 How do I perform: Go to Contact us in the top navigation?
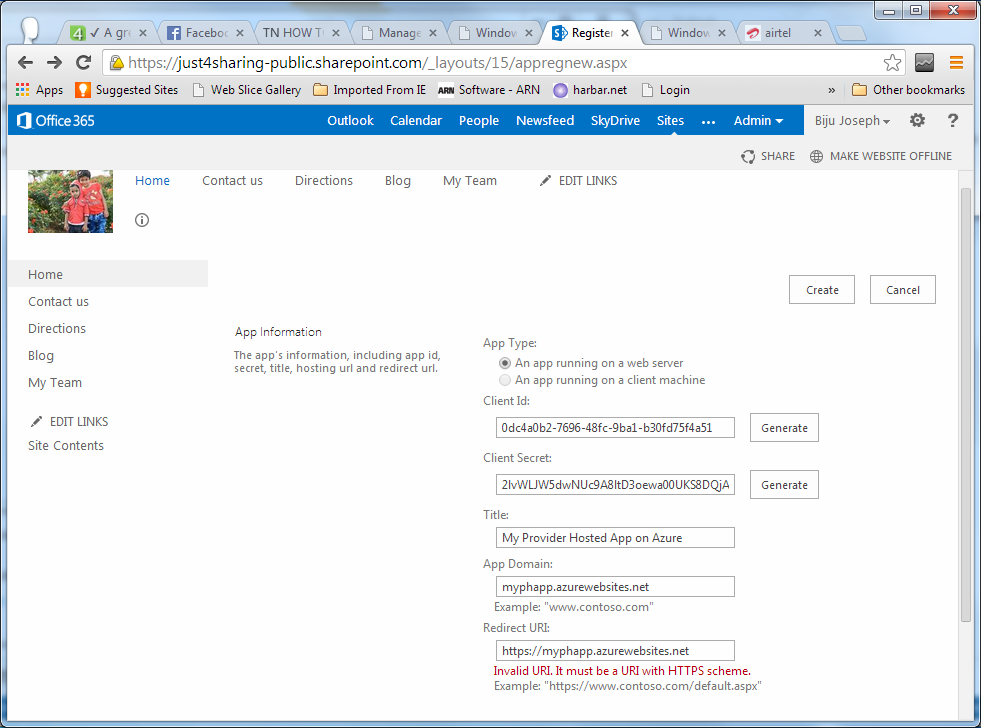(232, 181)
